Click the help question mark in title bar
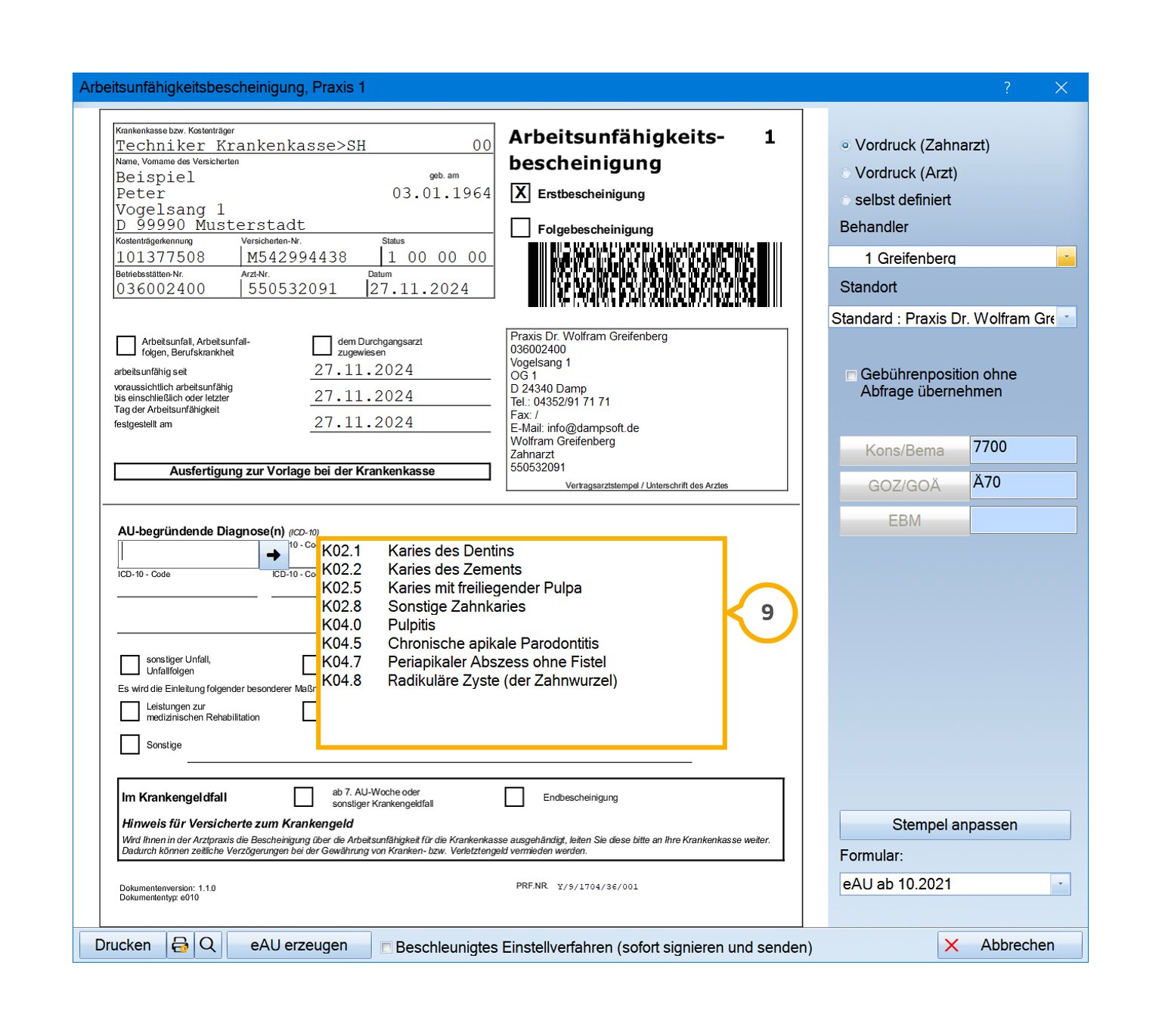 1007,88
